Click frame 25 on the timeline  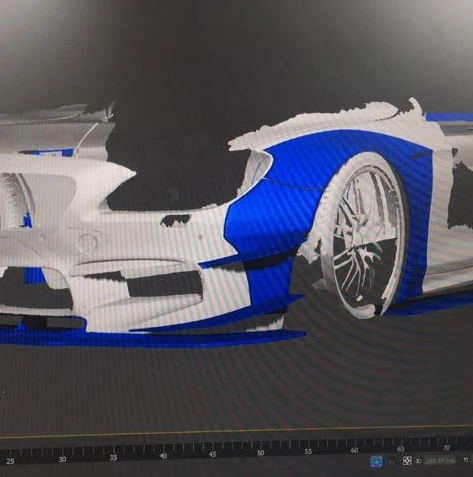point(10,462)
